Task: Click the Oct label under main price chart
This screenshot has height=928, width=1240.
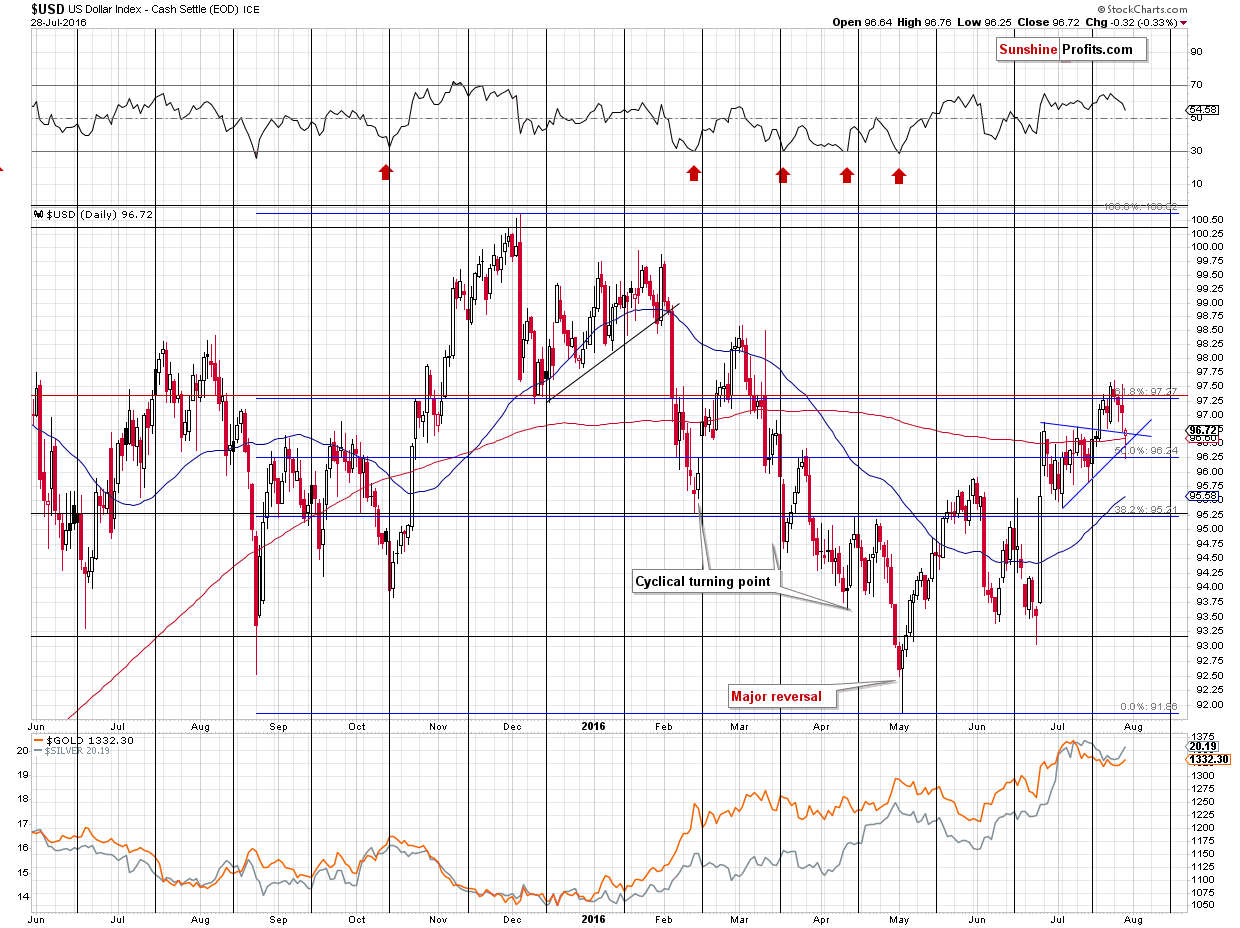Action: 358,726
